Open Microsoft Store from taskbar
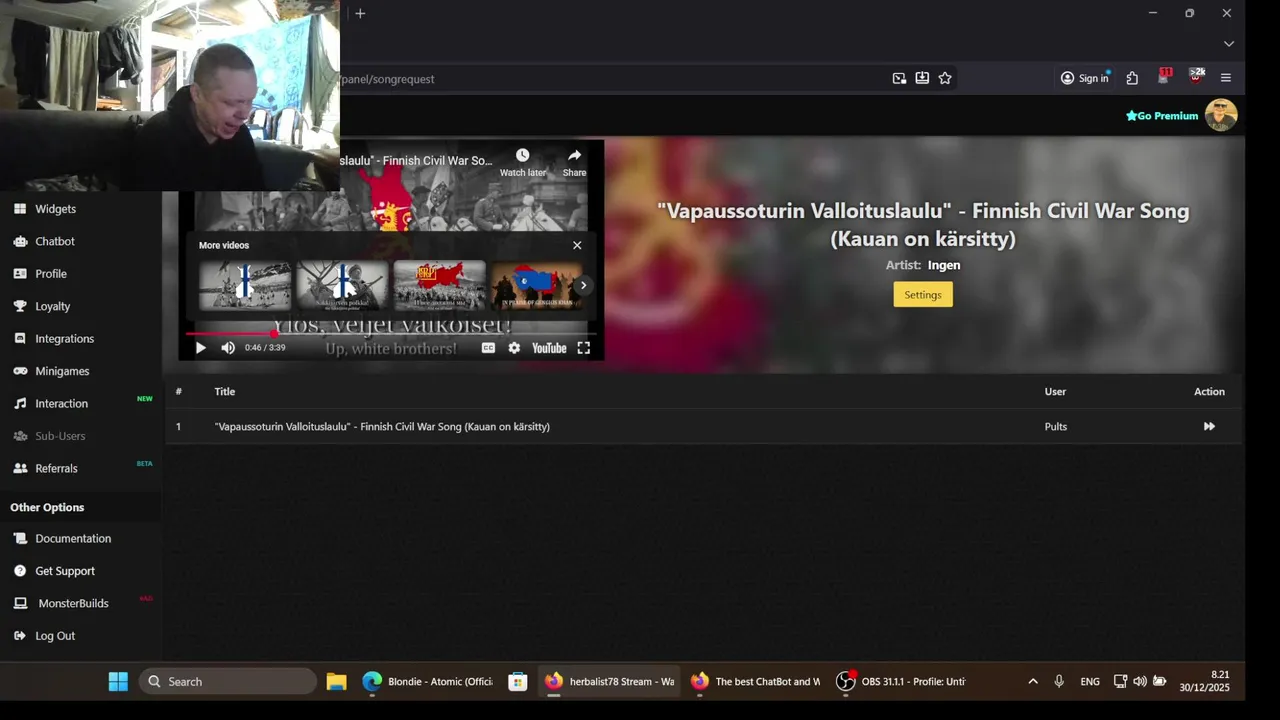 (517, 681)
